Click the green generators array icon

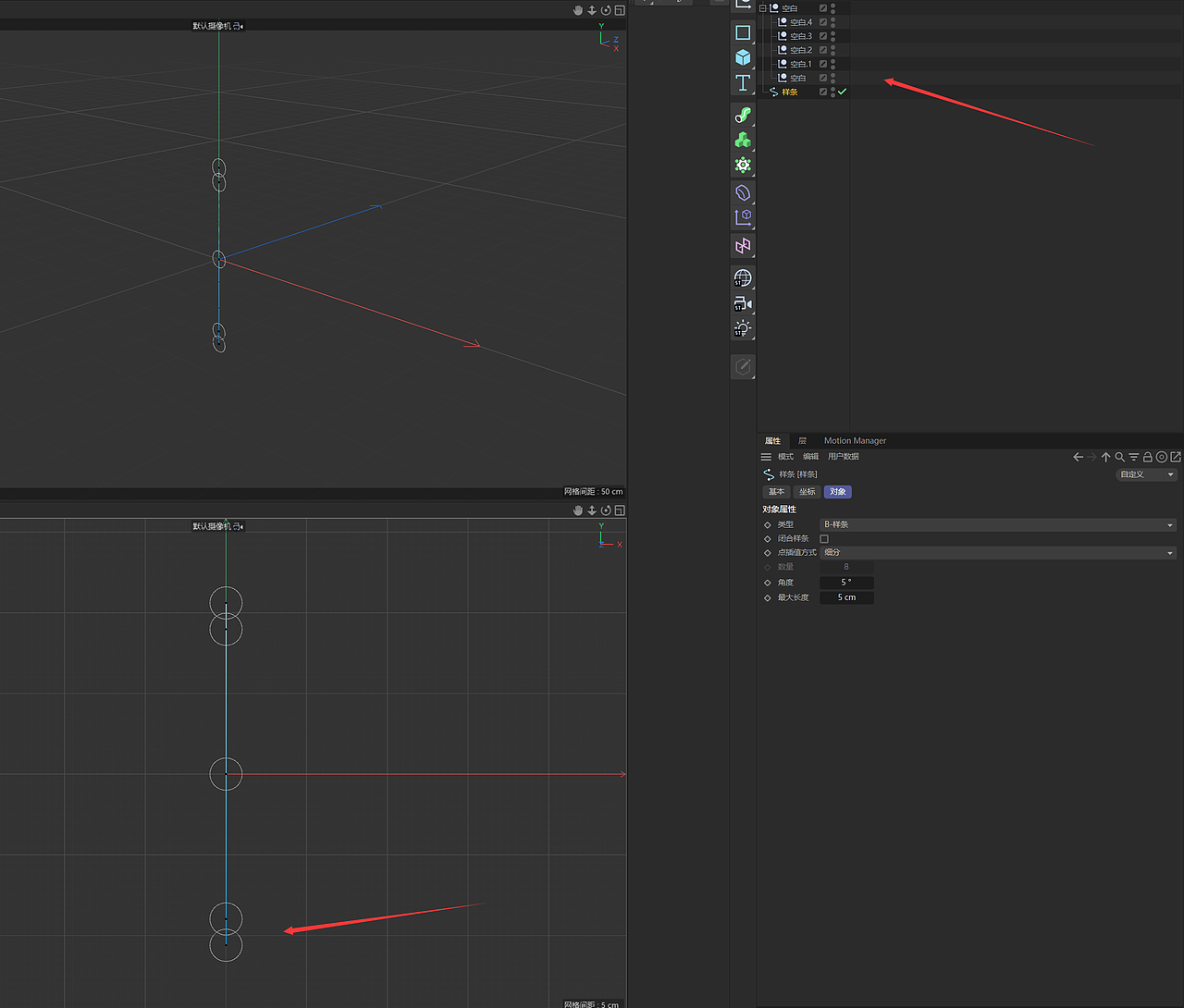click(x=743, y=140)
